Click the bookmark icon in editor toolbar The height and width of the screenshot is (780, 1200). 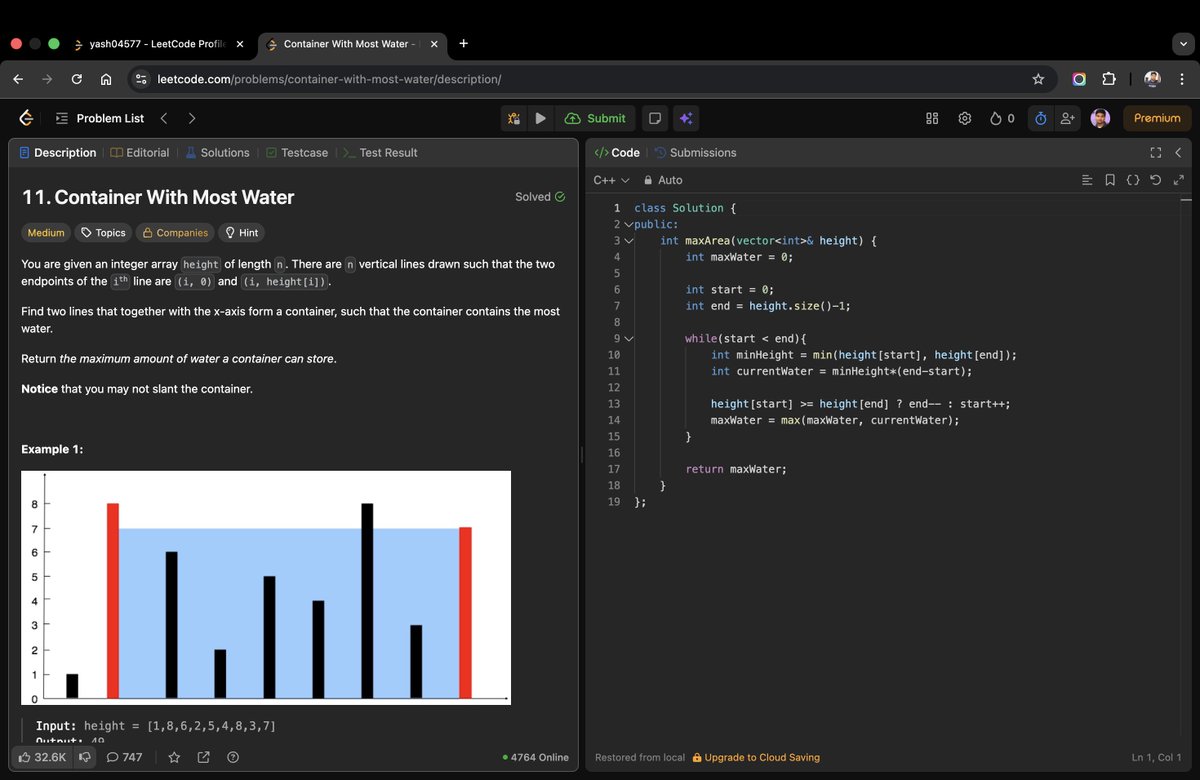[x=1110, y=180]
